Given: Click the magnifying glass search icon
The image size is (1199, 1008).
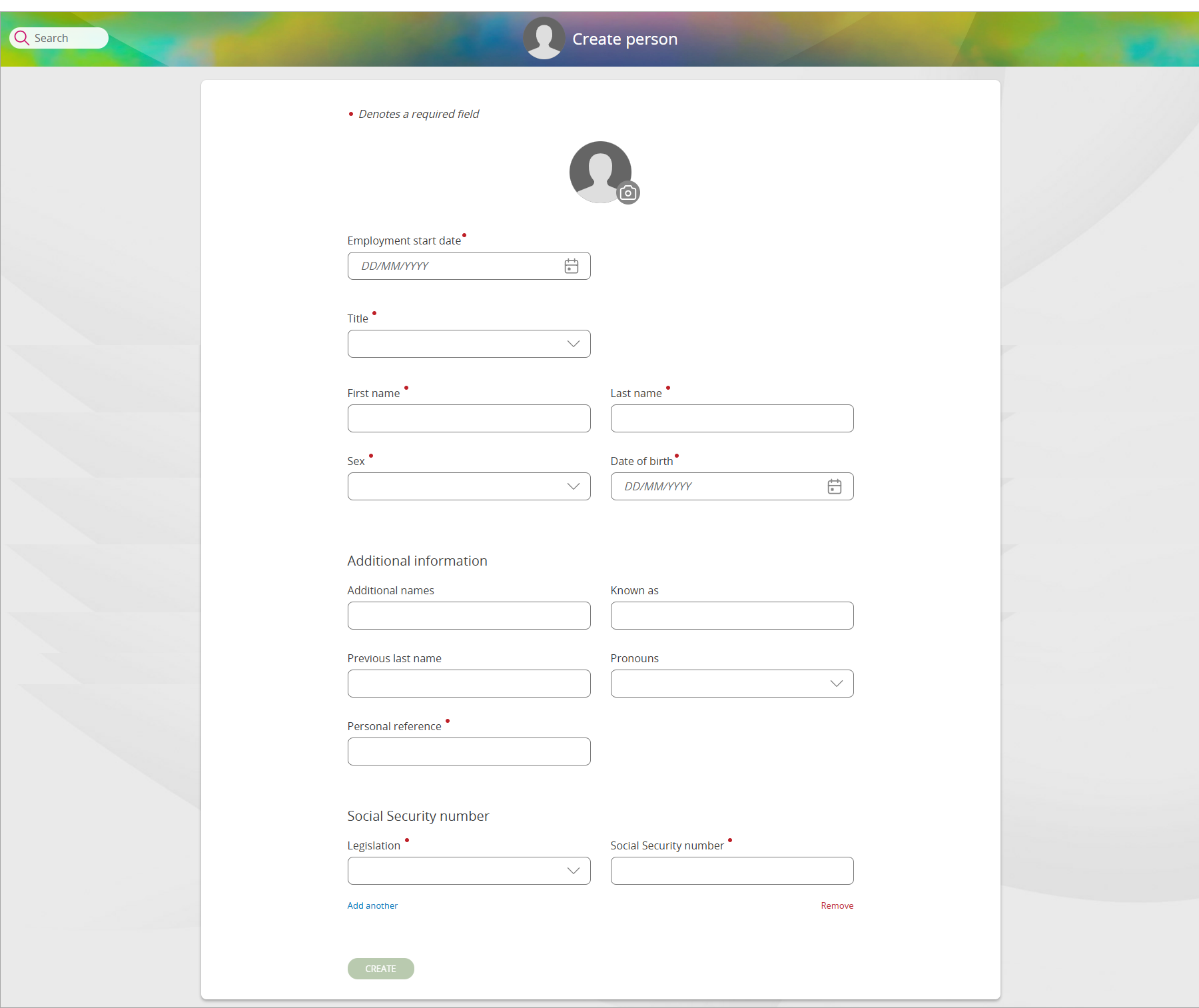Looking at the screenshot, I should point(22,38).
